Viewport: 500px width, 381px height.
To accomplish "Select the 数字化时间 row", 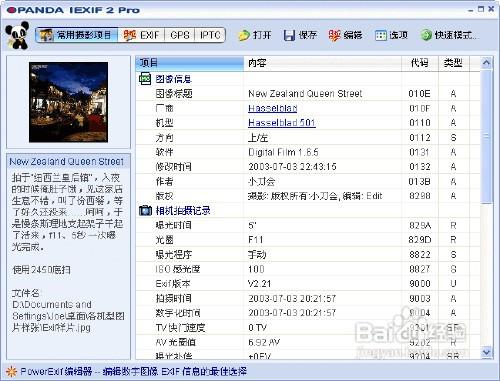I will click(x=308, y=313).
